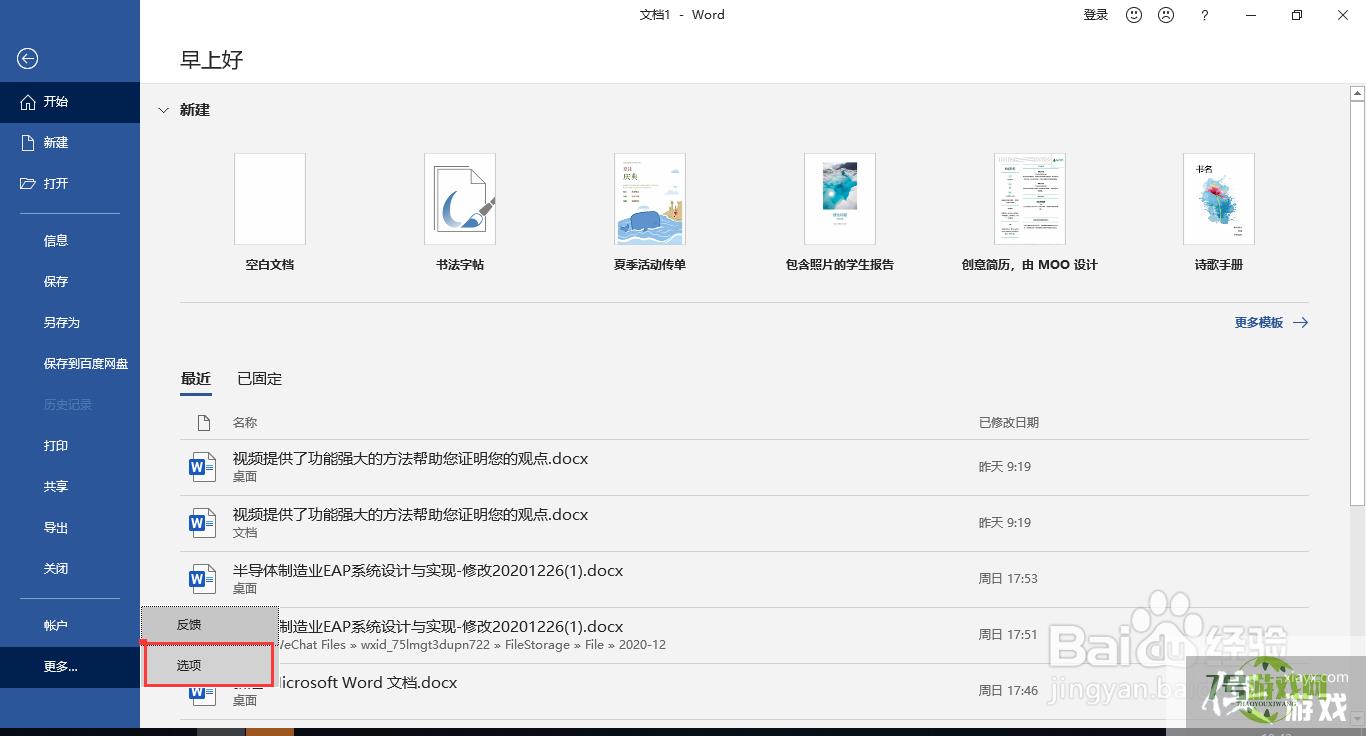Image resolution: width=1366 pixels, height=736 pixels.
Task: Choose 反馈 from the popup menu
Action: click(x=209, y=625)
